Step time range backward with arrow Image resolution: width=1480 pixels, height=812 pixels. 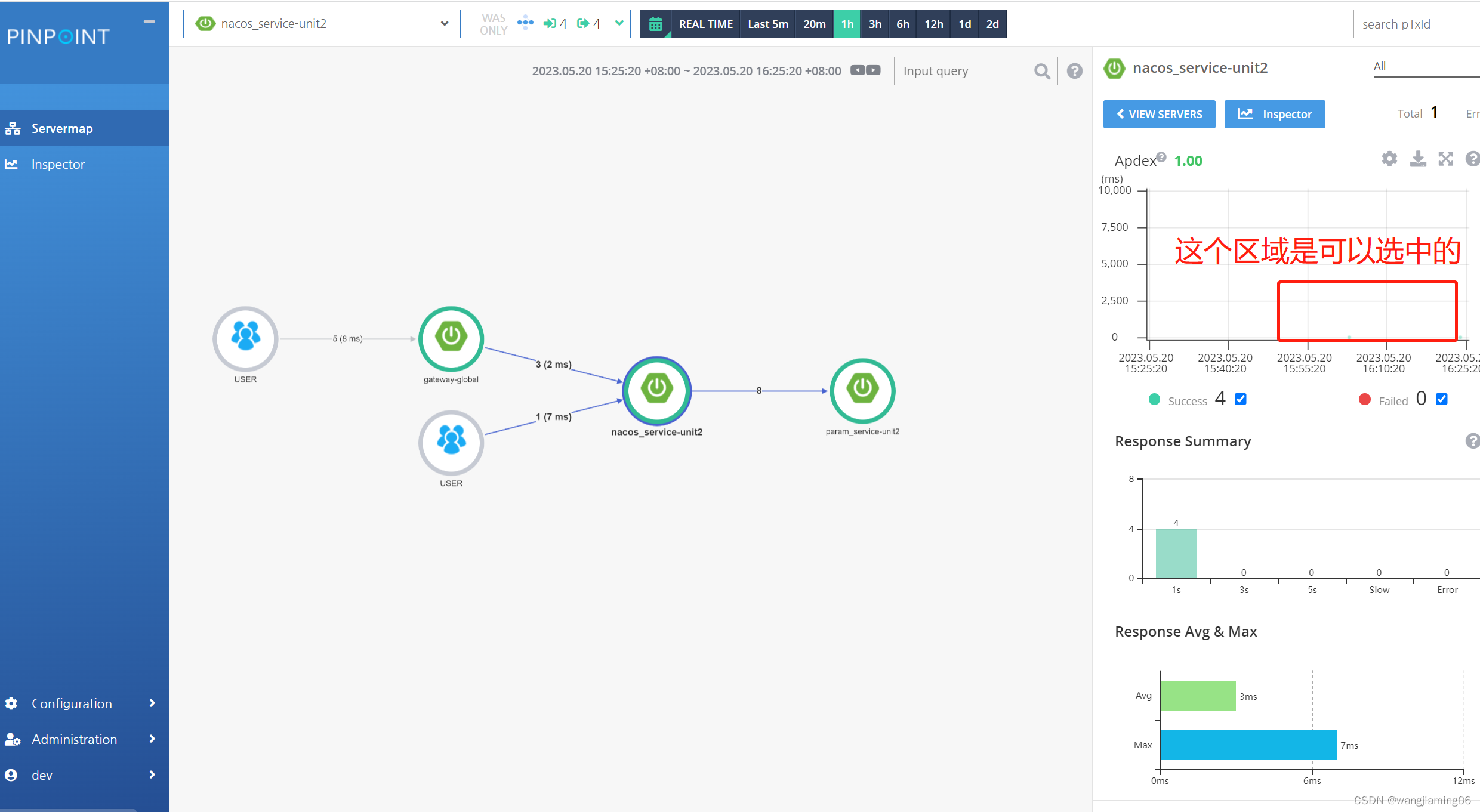click(858, 70)
